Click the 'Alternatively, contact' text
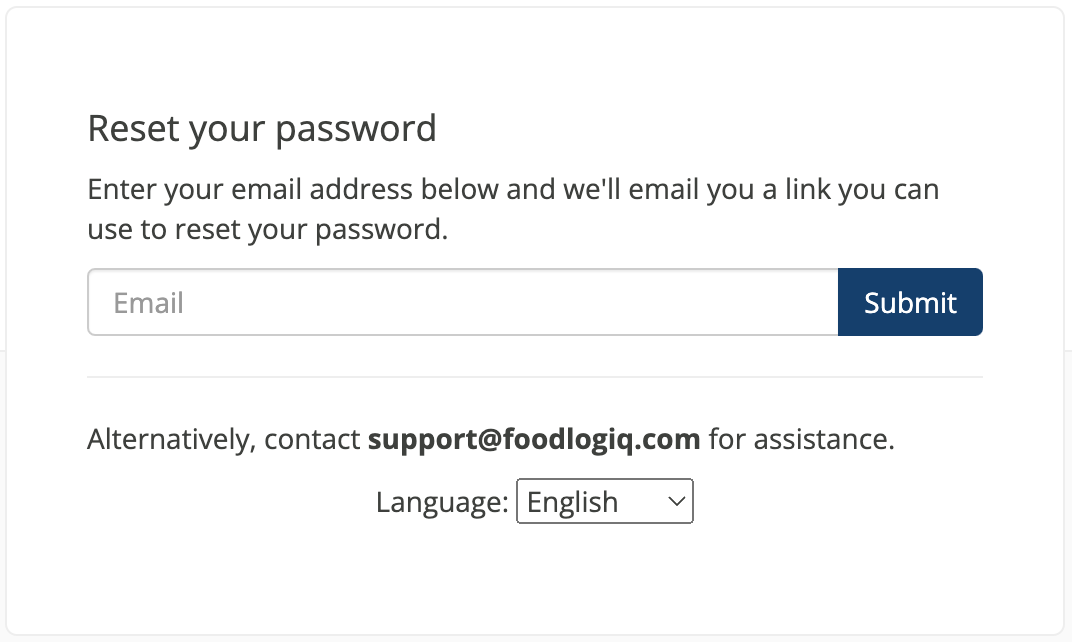This screenshot has width=1072, height=642. tap(224, 439)
